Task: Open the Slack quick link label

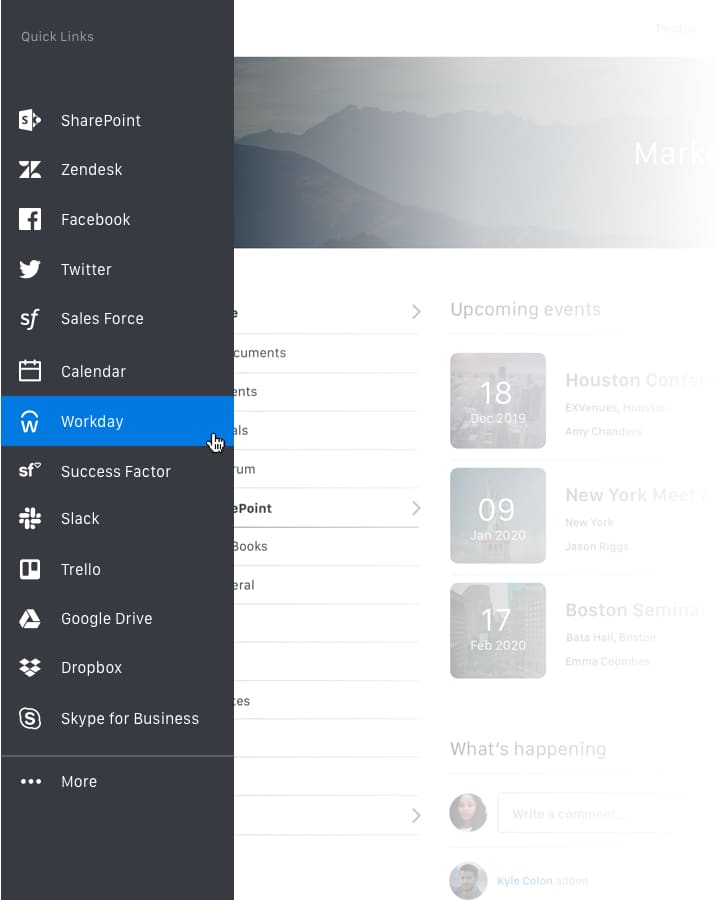Action: pos(80,518)
